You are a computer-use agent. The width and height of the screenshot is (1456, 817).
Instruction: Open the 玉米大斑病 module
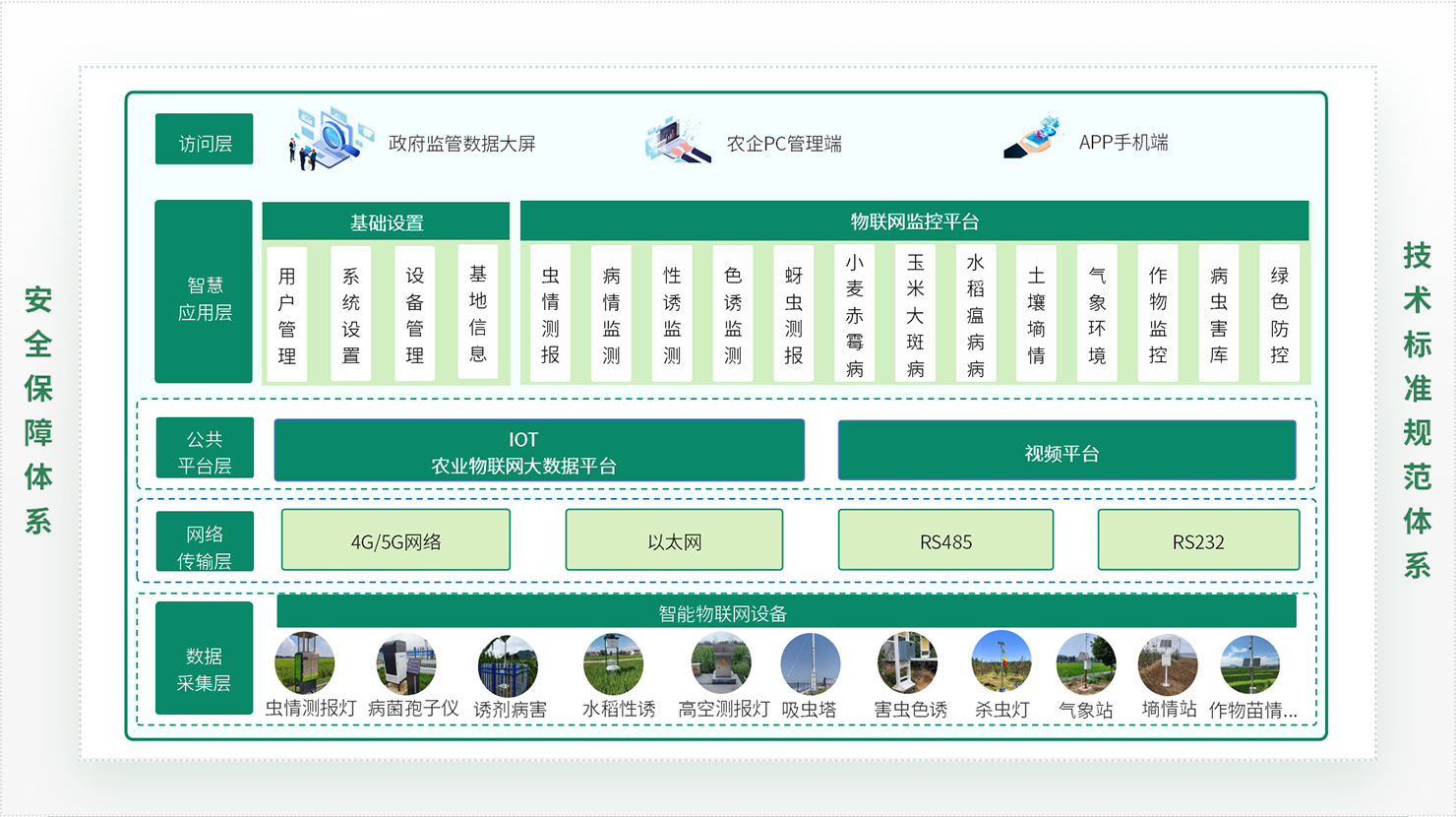(916, 314)
